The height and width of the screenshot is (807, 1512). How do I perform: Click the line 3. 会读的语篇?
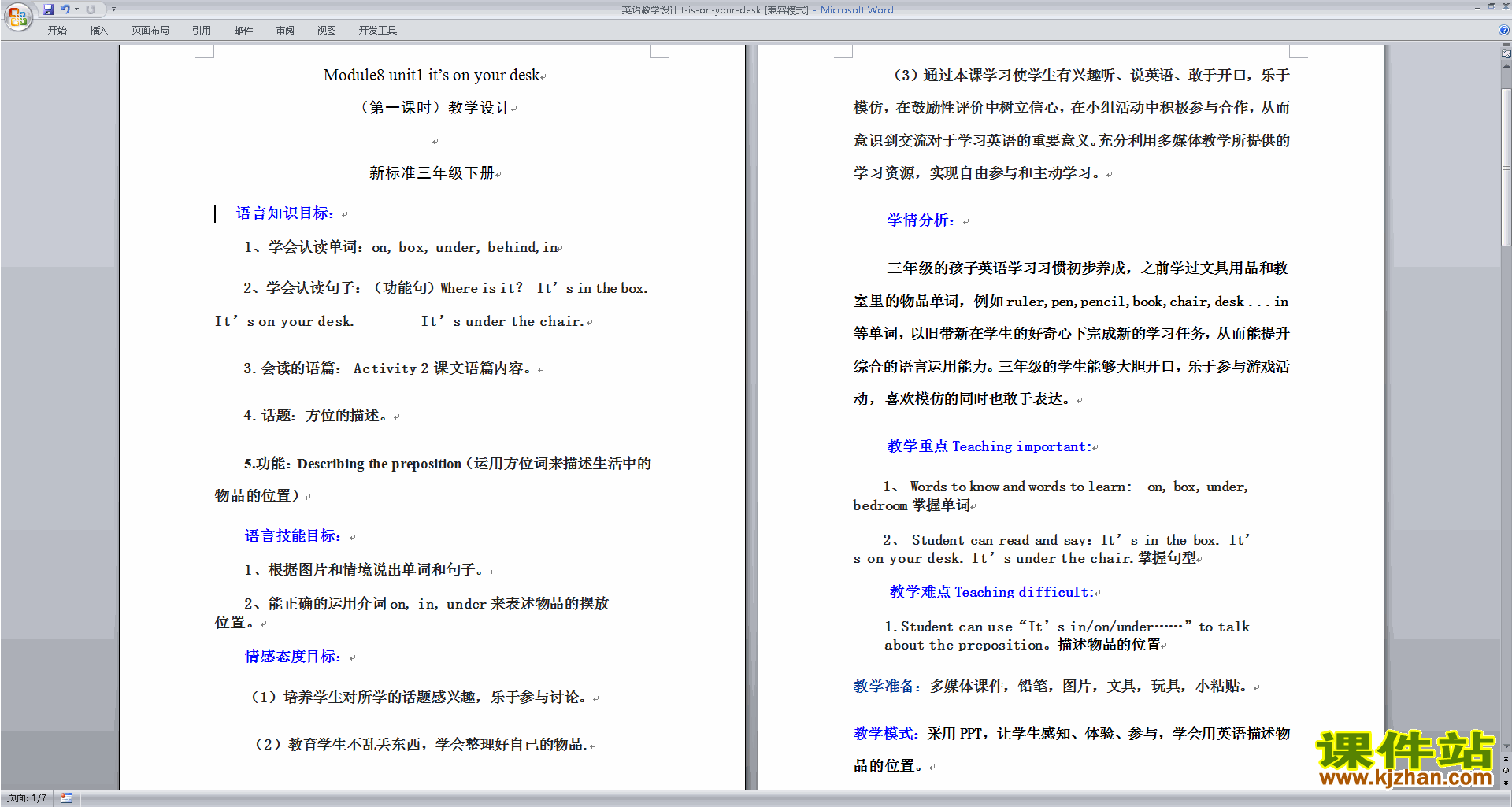click(390, 368)
